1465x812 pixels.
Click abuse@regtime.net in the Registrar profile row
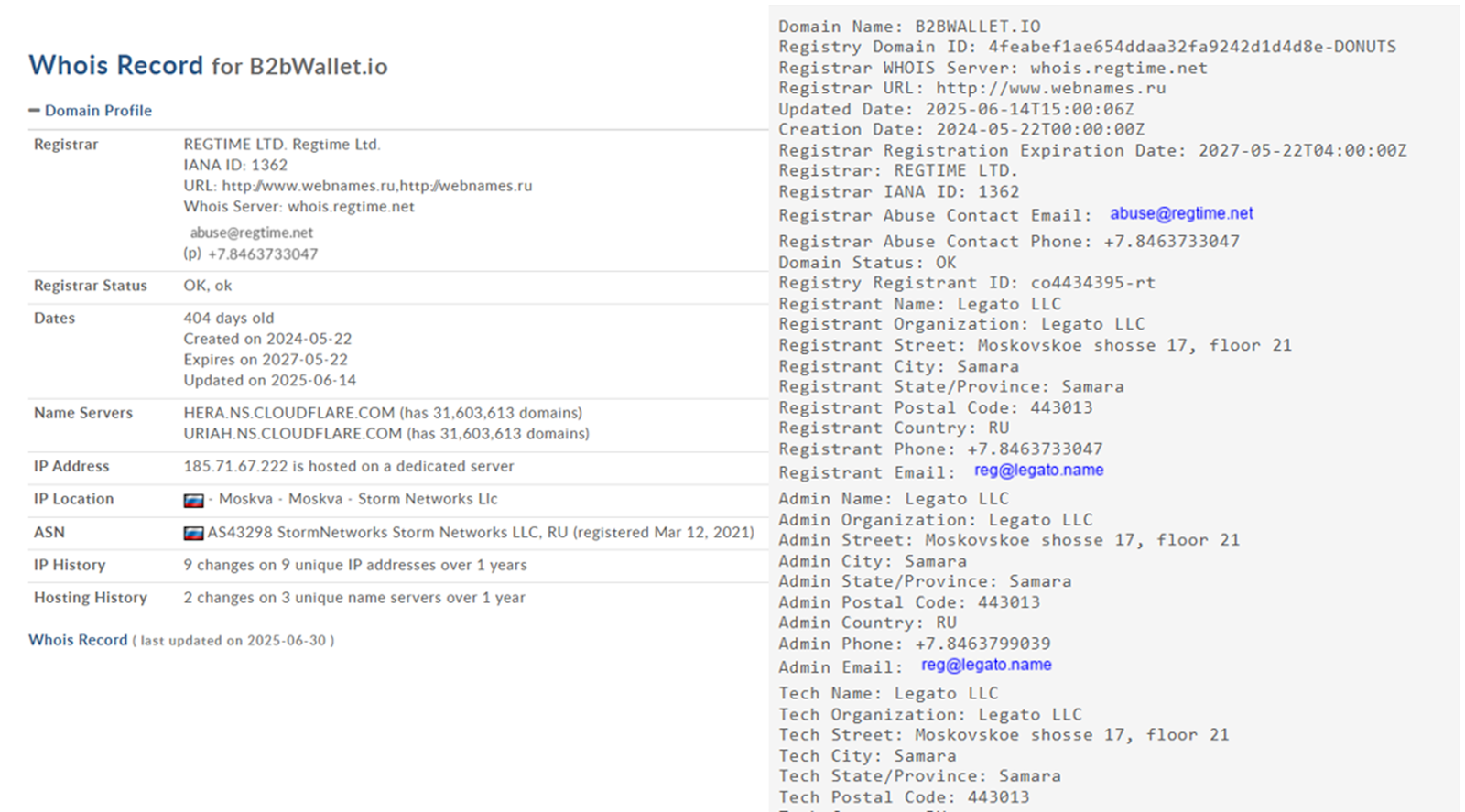pos(252,233)
